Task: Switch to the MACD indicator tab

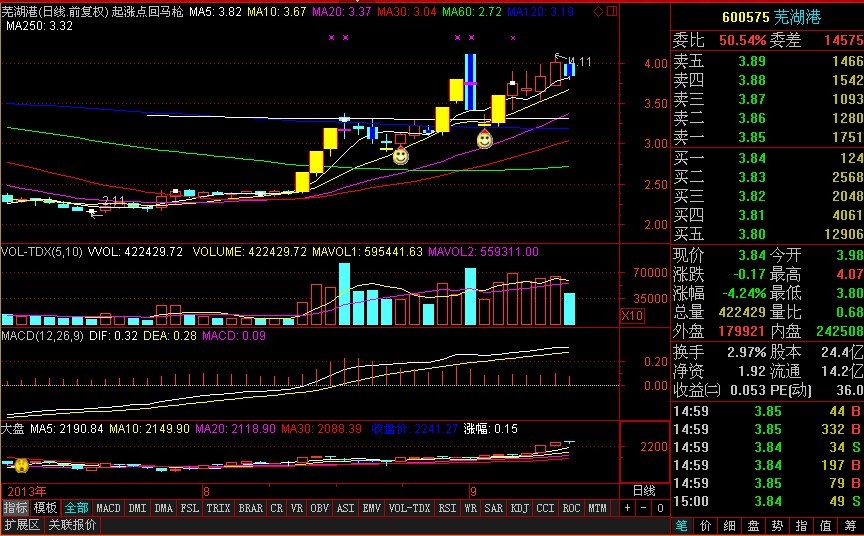Action: pos(108,508)
